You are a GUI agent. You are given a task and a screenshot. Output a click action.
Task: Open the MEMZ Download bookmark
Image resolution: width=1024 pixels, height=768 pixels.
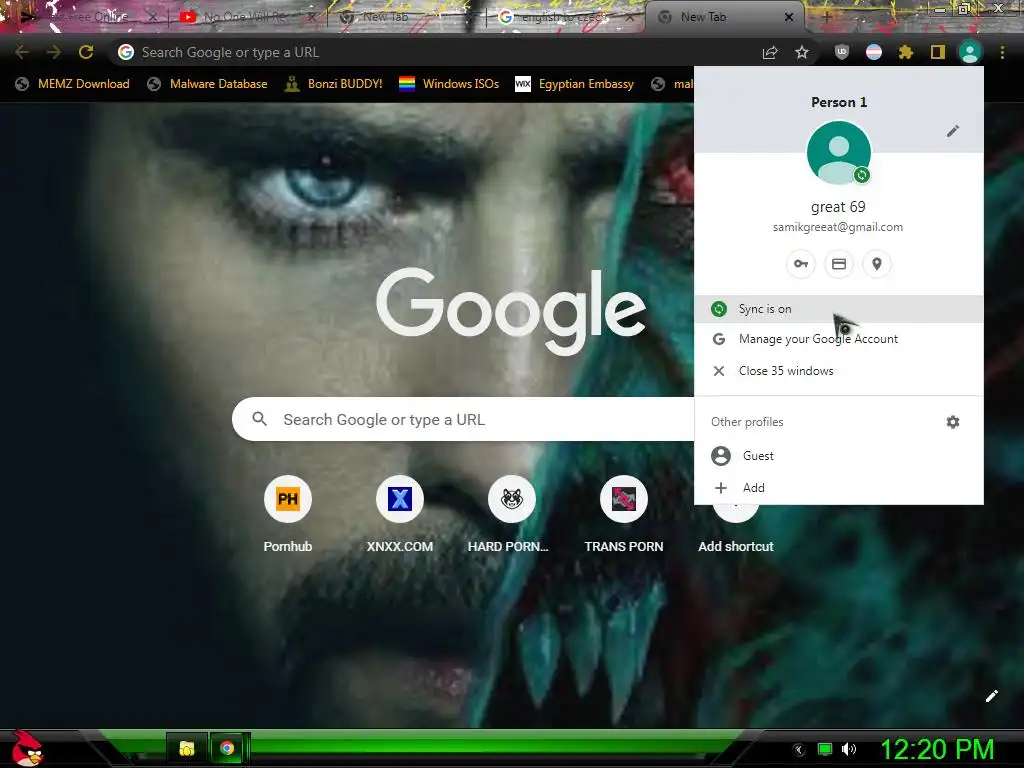(72, 84)
